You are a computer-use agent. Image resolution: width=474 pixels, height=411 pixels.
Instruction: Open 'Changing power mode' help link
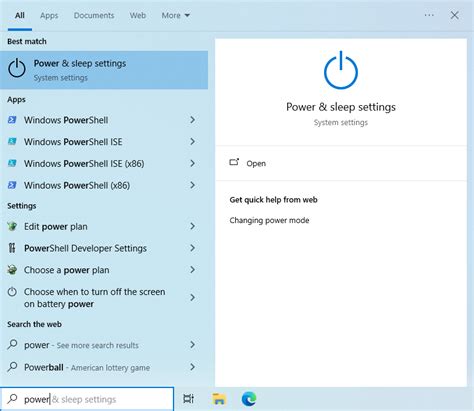(269, 220)
